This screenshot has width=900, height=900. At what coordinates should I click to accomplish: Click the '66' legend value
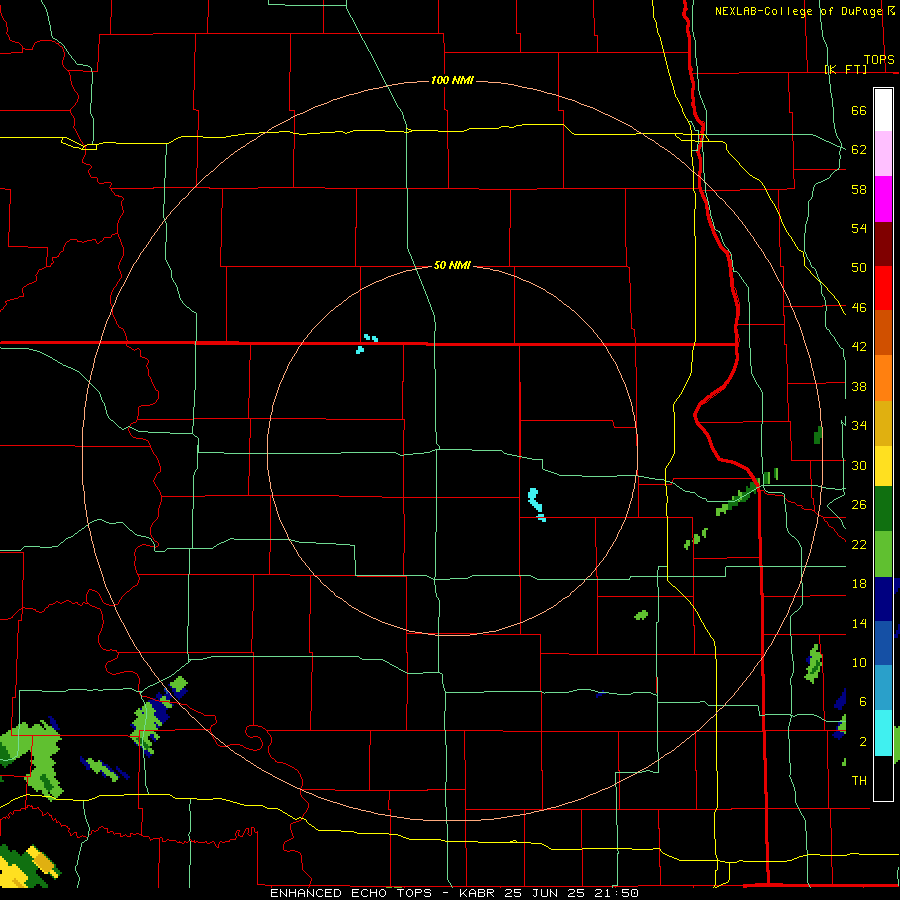[859, 110]
